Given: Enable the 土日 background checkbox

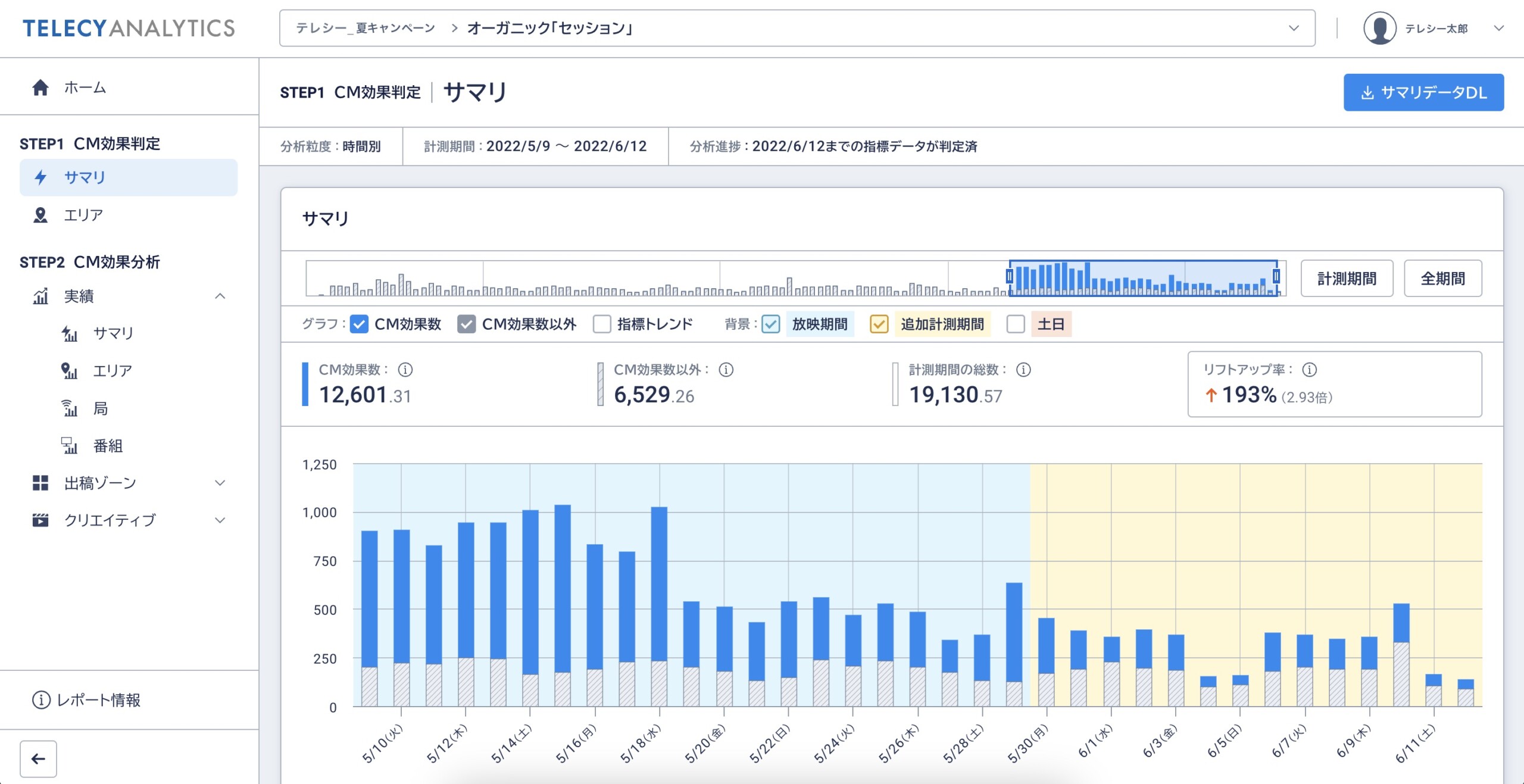Looking at the screenshot, I should pyautogui.click(x=1016, y=324).
